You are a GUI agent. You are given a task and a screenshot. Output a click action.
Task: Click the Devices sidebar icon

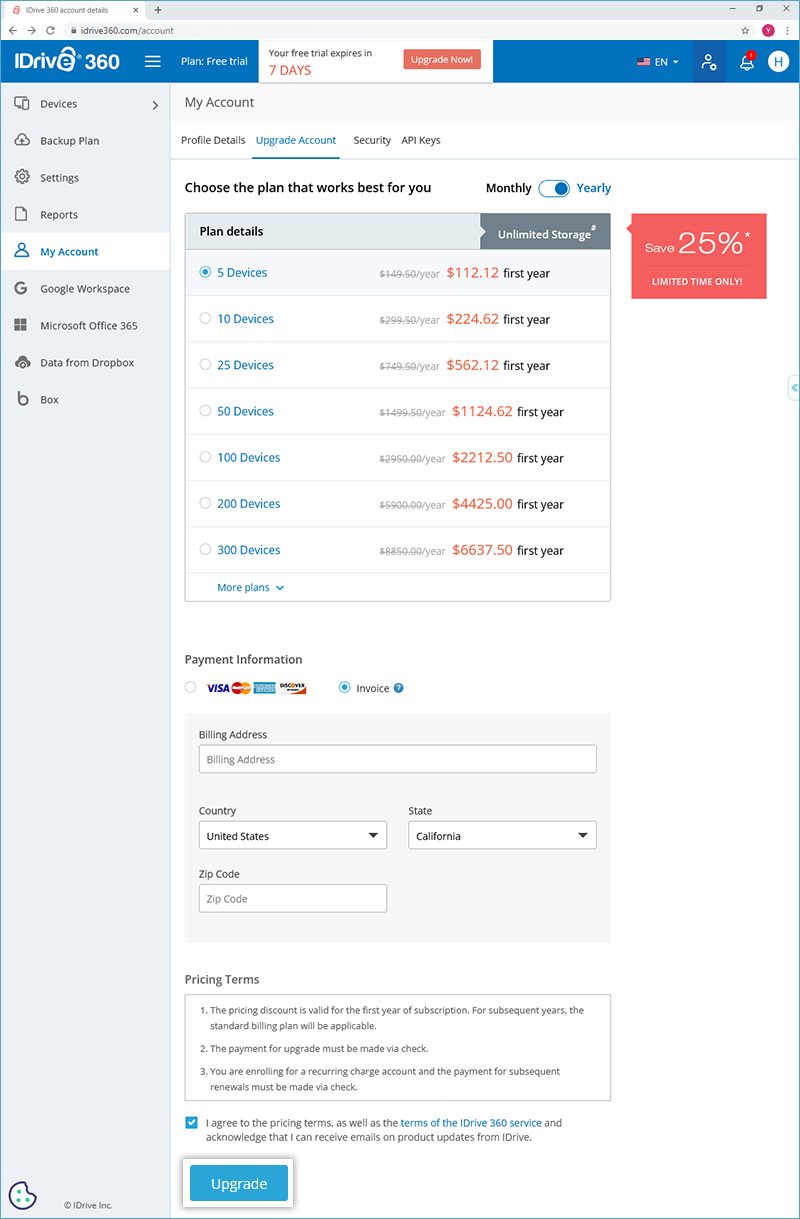coord(21,104)
